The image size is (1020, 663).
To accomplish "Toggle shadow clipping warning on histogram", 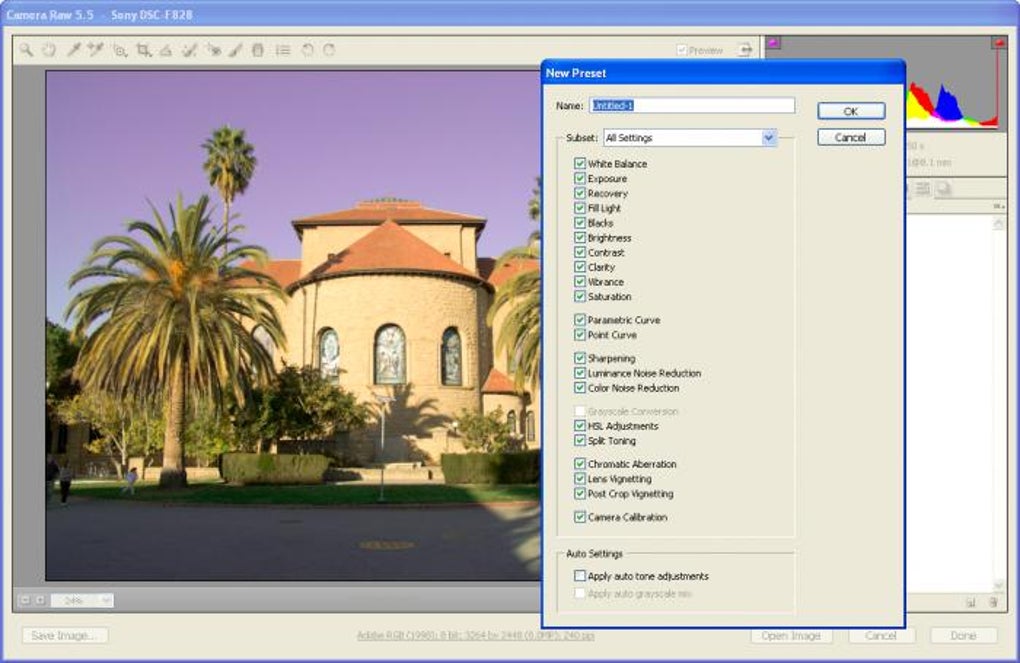I will coord(773,43).
